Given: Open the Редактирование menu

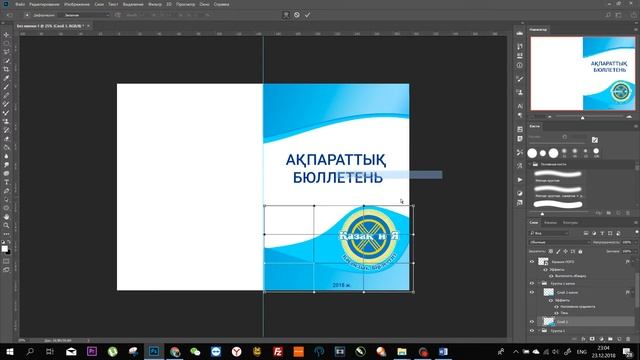Looking at the screenshot, I should [44, 4].
